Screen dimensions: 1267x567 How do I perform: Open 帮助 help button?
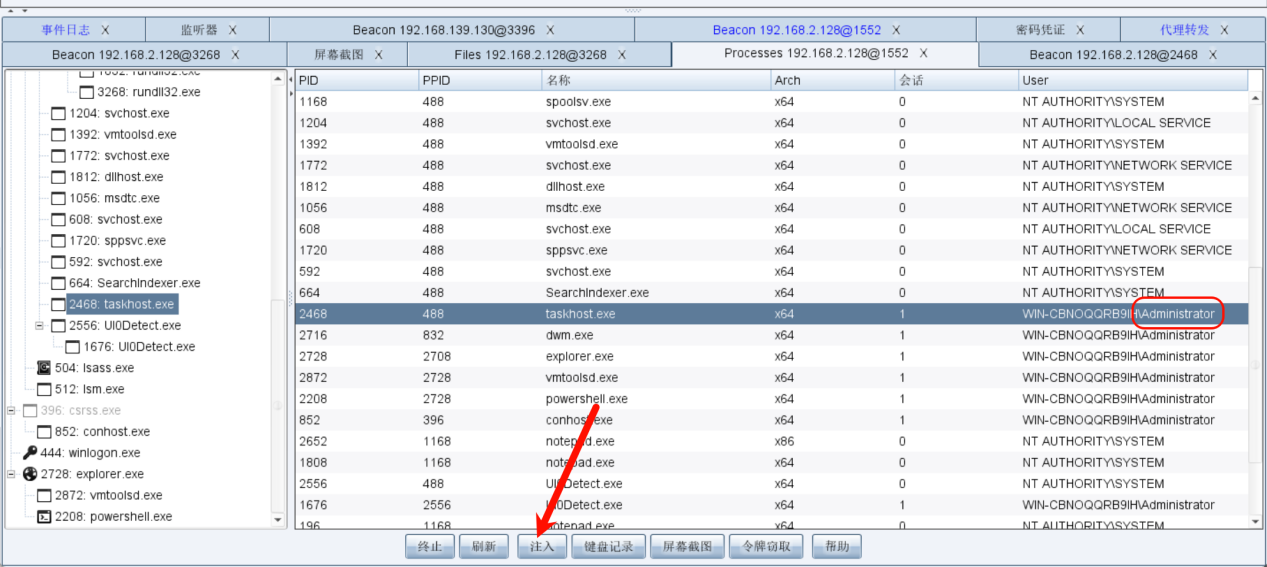pyautogui.click(x=837, y=546)
